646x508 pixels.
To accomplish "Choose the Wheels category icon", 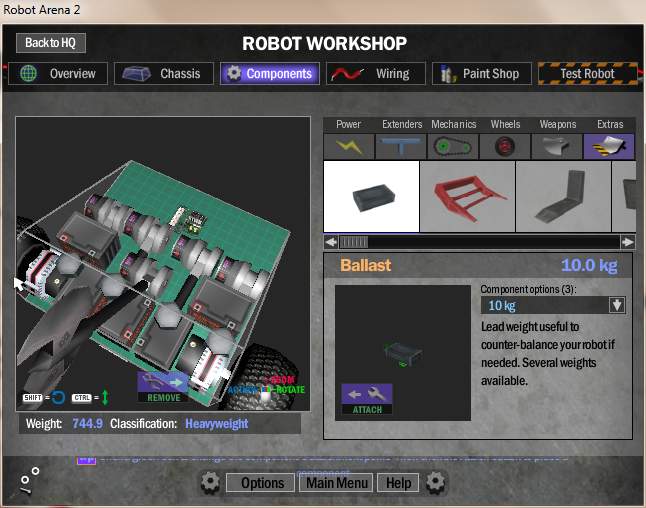I will (x=505, y=146).
